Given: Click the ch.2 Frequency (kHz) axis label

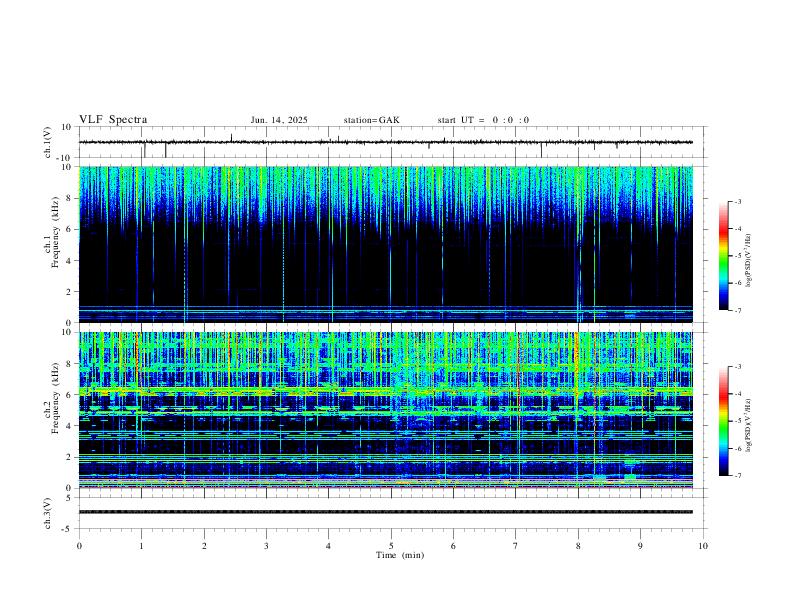Looking at the screenshot, I should (x=51, y=397).
